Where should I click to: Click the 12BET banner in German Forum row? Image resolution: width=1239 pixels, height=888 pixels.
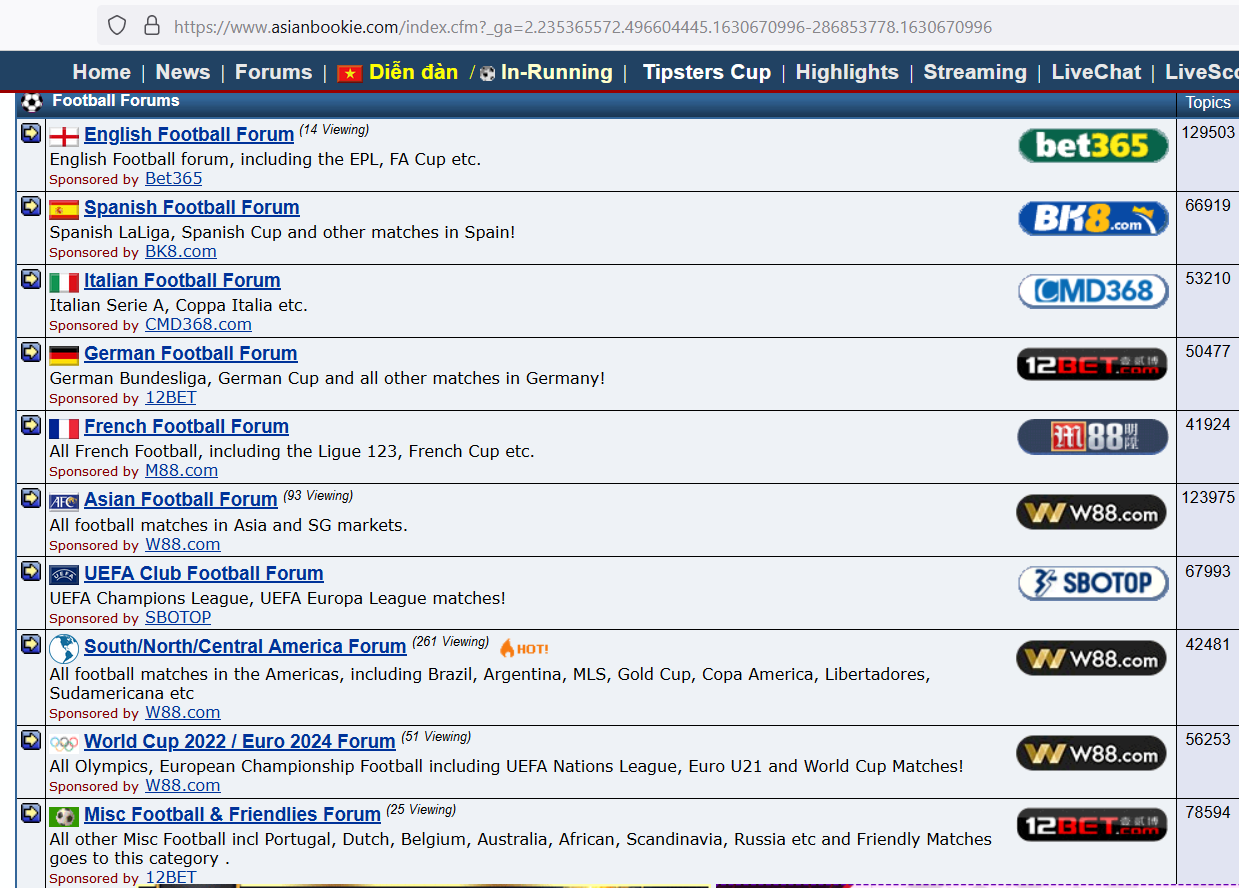click(x=1093, y=364)
